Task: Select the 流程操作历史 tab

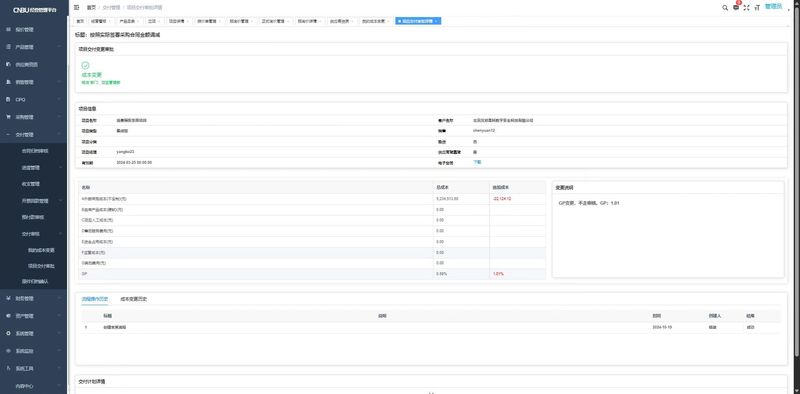Action: pyautogui.click(x=95, y=299)
